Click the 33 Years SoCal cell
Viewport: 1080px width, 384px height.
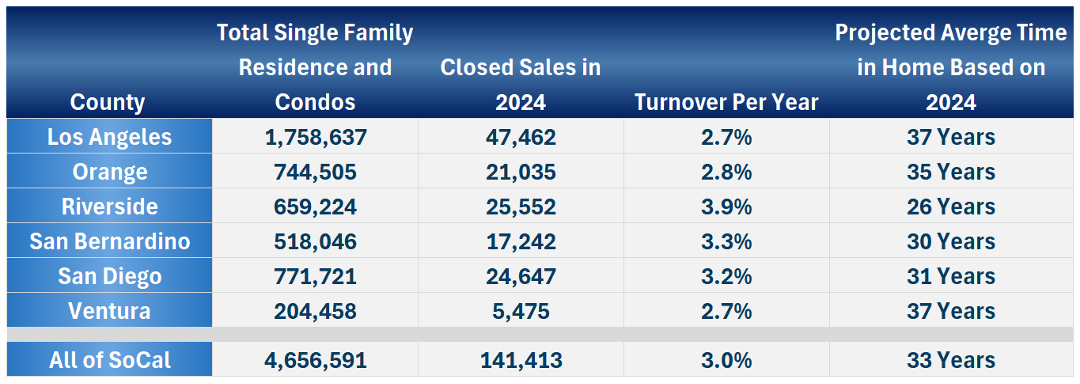click(x=951, y=360)
